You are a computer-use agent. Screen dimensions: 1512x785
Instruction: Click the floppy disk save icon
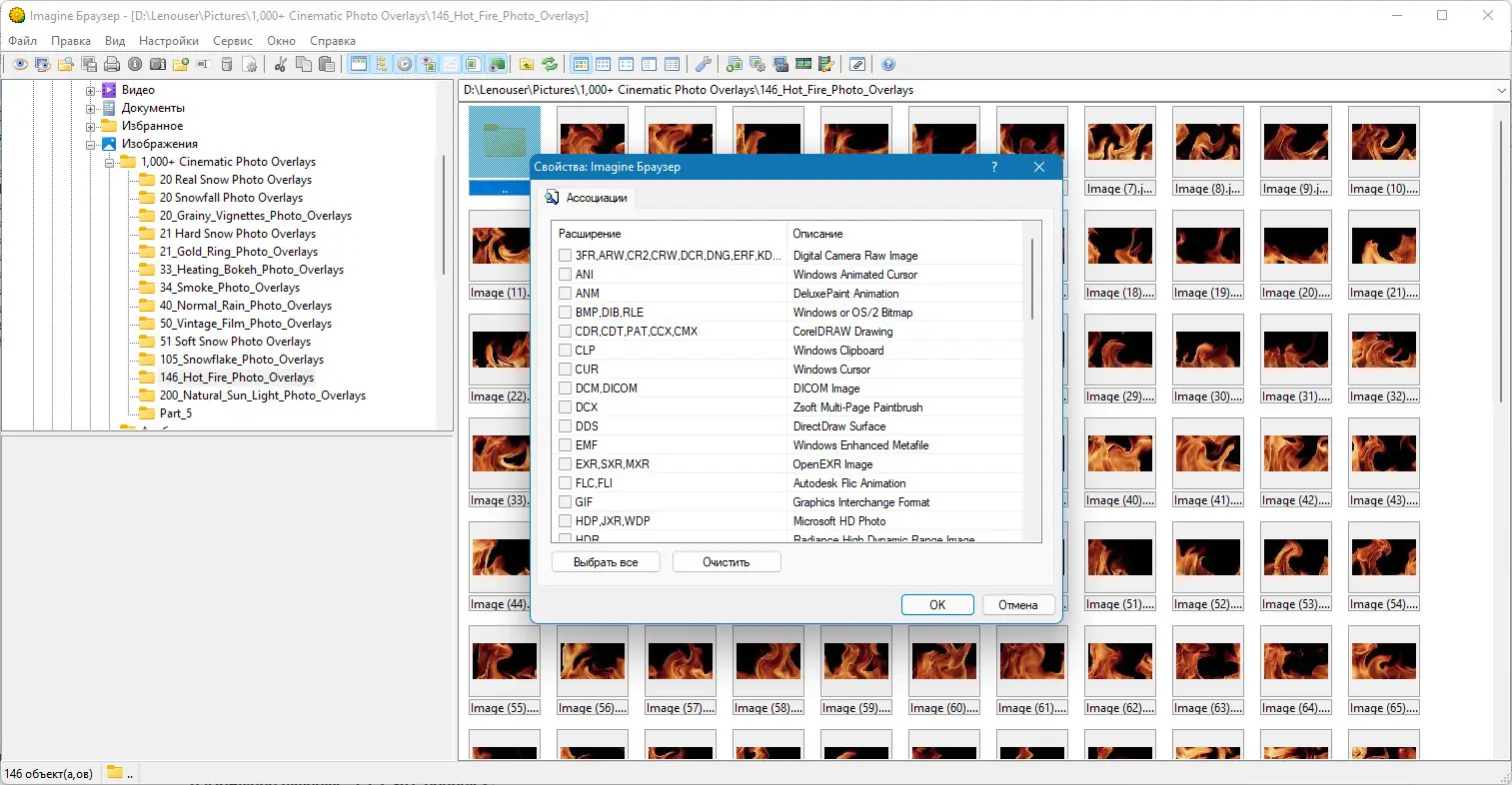pos(89,65)
